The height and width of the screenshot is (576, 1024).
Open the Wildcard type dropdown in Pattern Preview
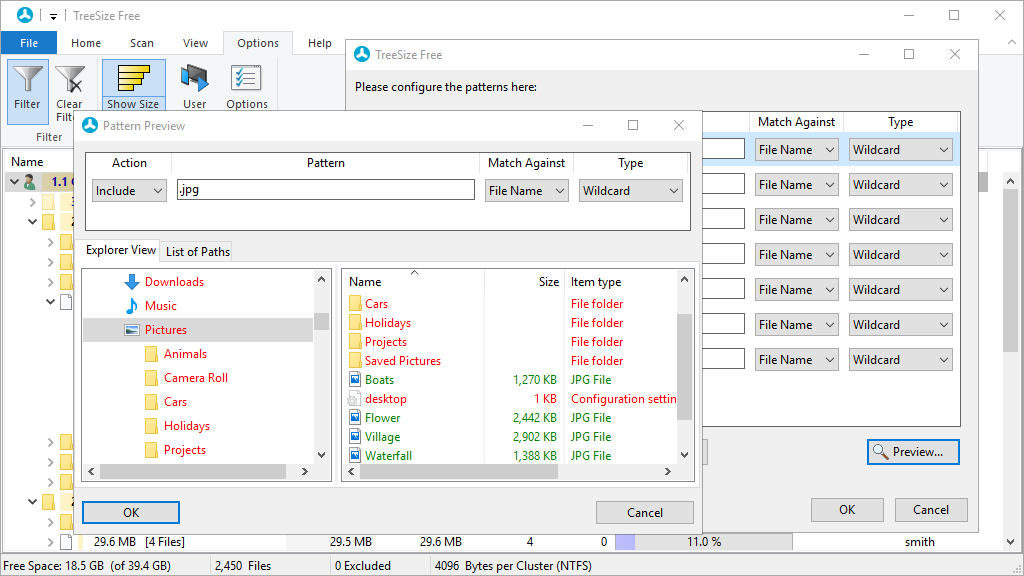click(x=630, y=190)
